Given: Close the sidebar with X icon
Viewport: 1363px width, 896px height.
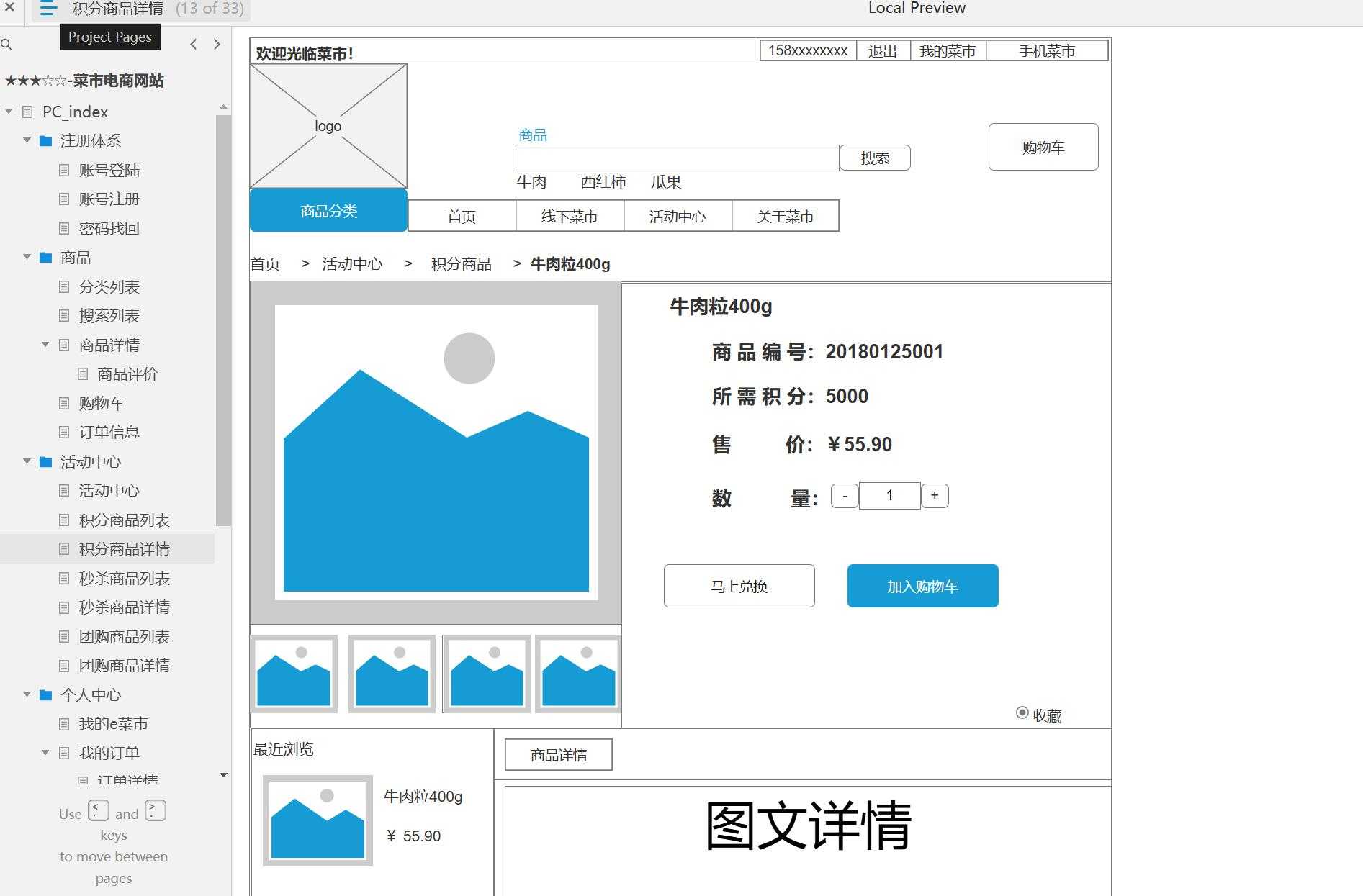Looking at the screenshot, I should click(9, 8).
